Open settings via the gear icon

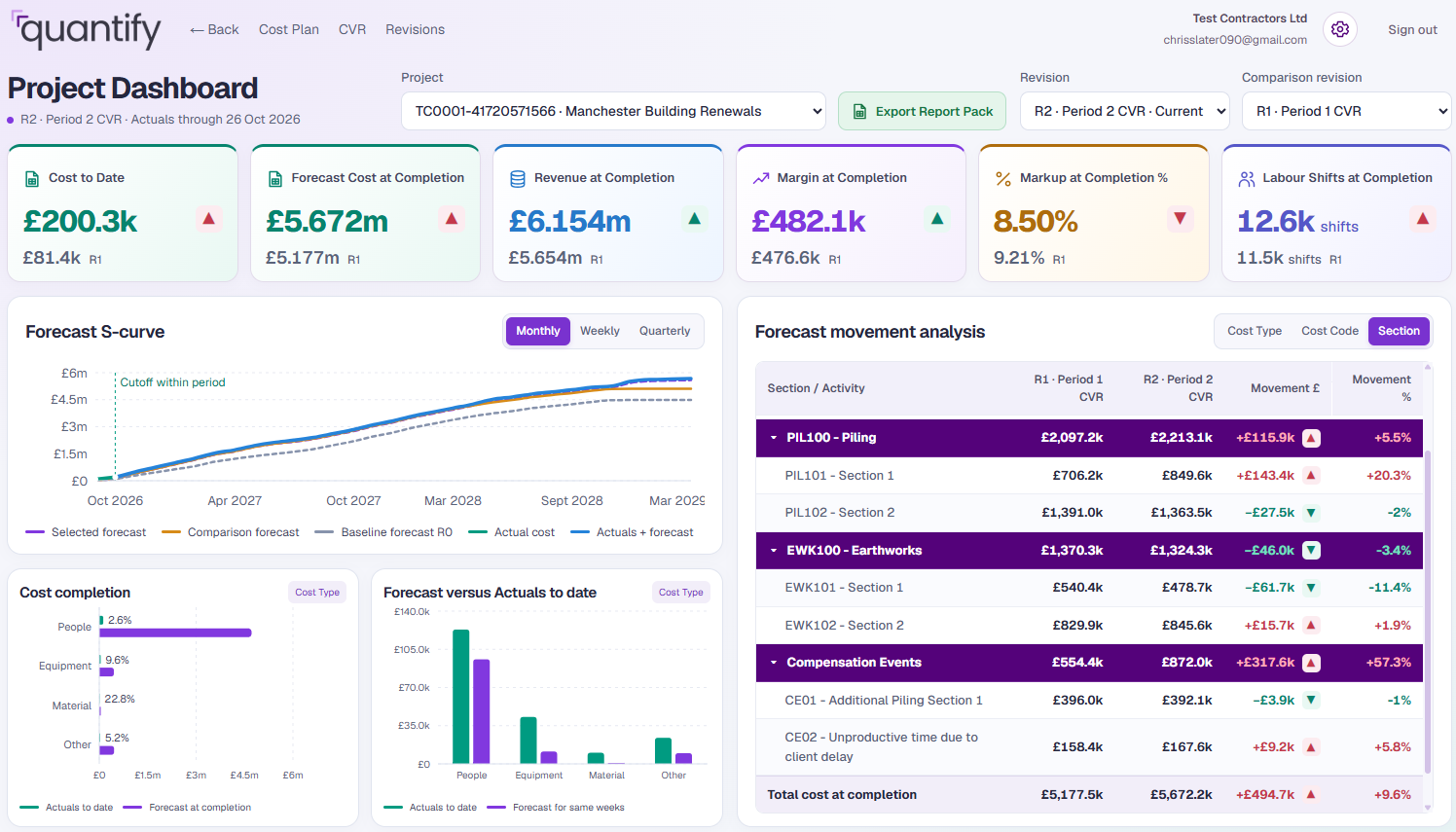point(1340,29)
